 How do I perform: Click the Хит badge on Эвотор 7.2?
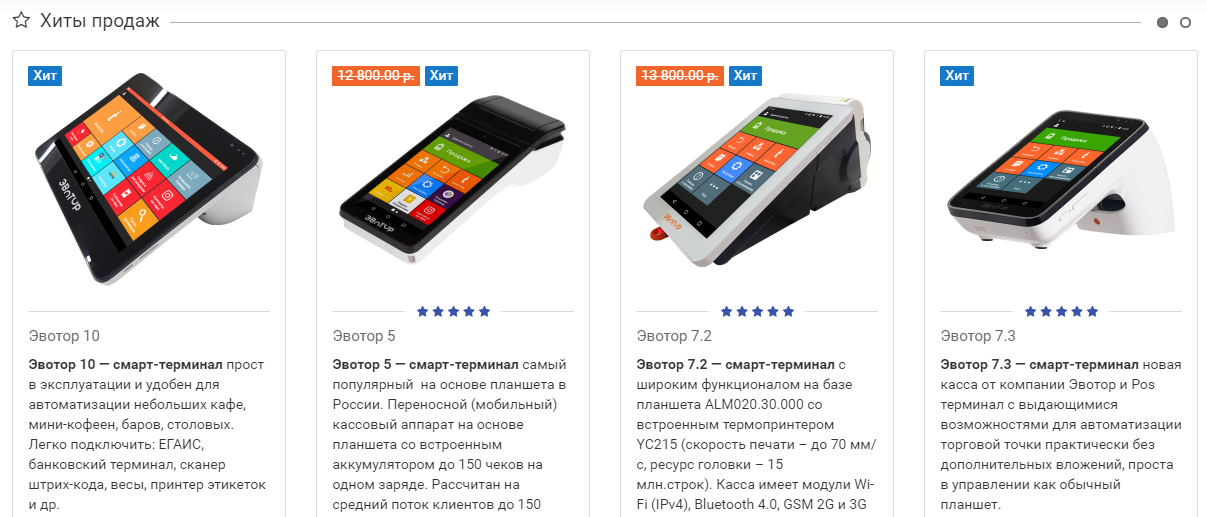(745, 75)
